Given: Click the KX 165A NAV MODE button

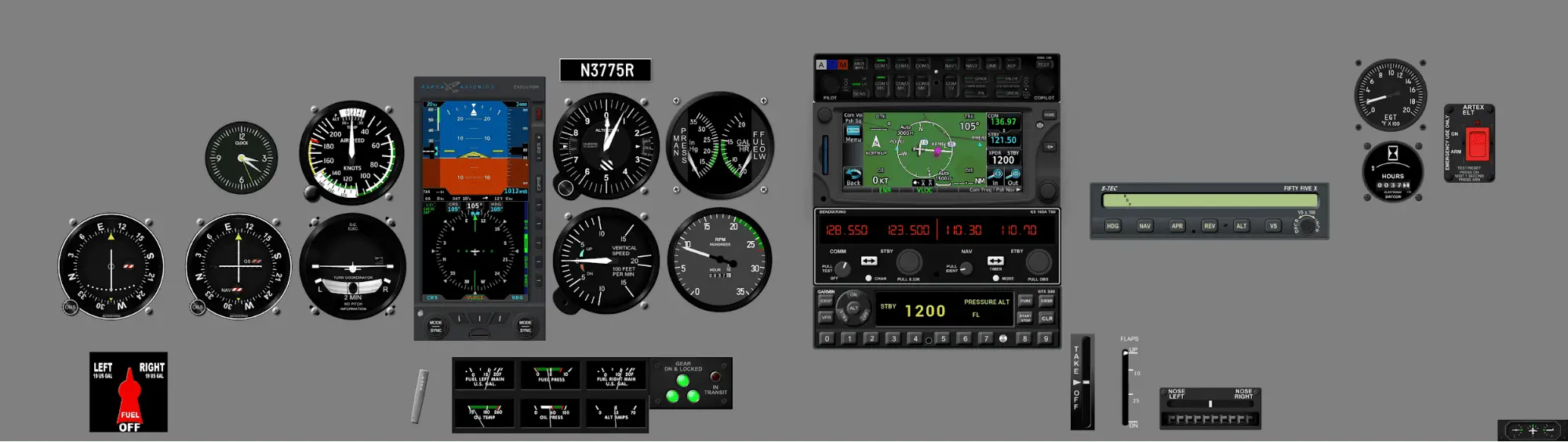Looking at the screenshot, I should (x=995, y=278).
